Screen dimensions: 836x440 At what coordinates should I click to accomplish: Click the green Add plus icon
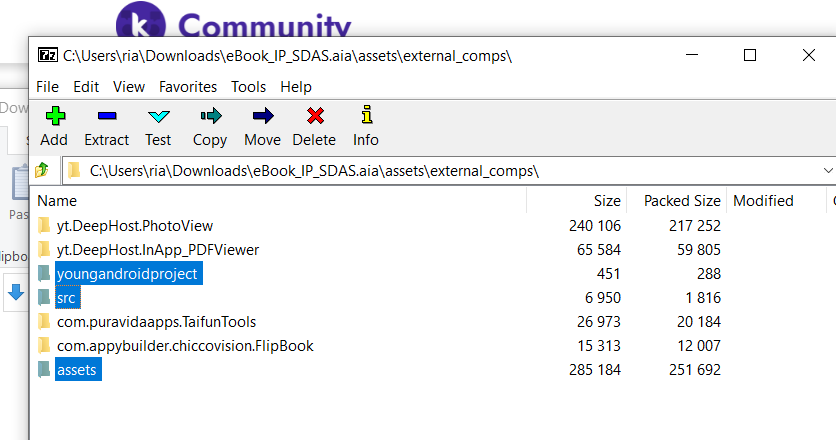(55, 116)
